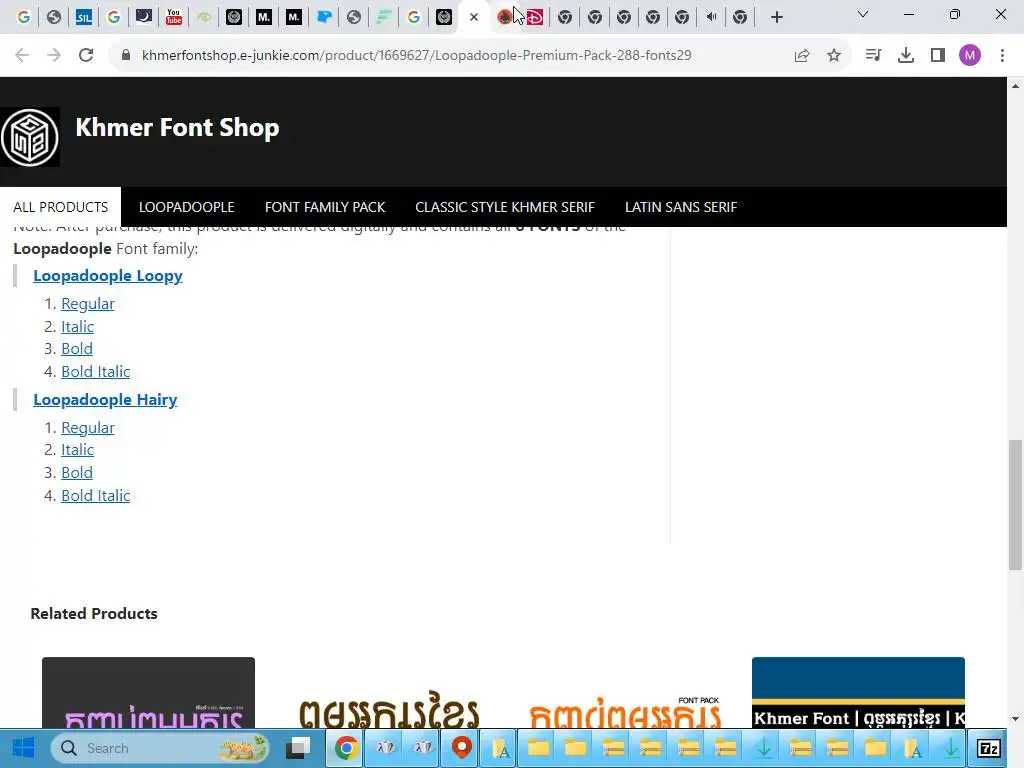Open Bold under Loopadoople Loopy

pyautogui.click(x=76, y=349)
